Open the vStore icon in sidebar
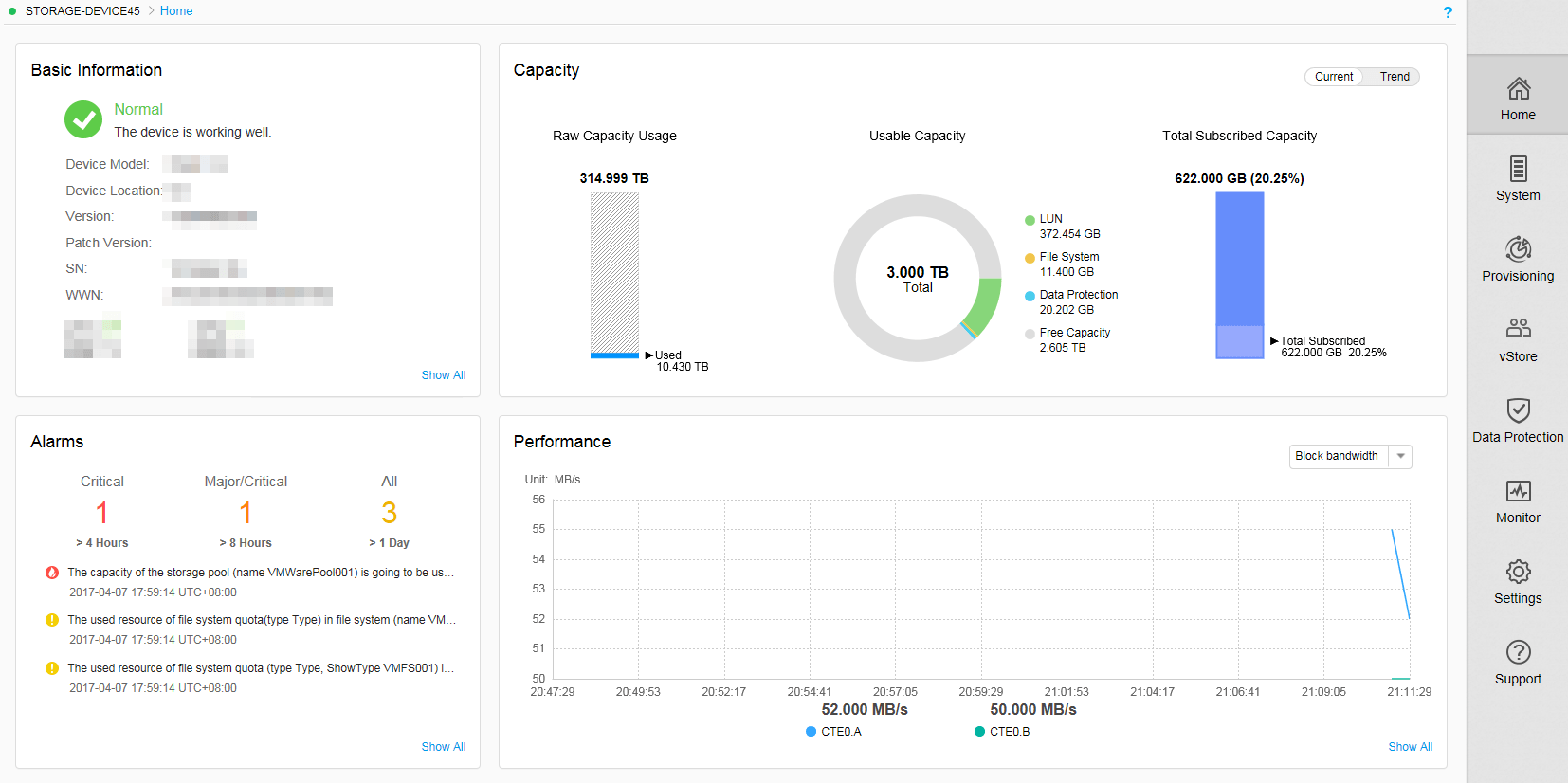This screenshot has height=783, width=1568. tap(1518, 328)
